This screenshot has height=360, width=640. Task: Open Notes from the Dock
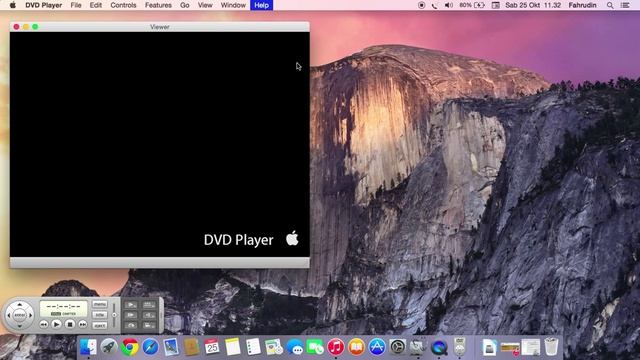tap(233, 347)
